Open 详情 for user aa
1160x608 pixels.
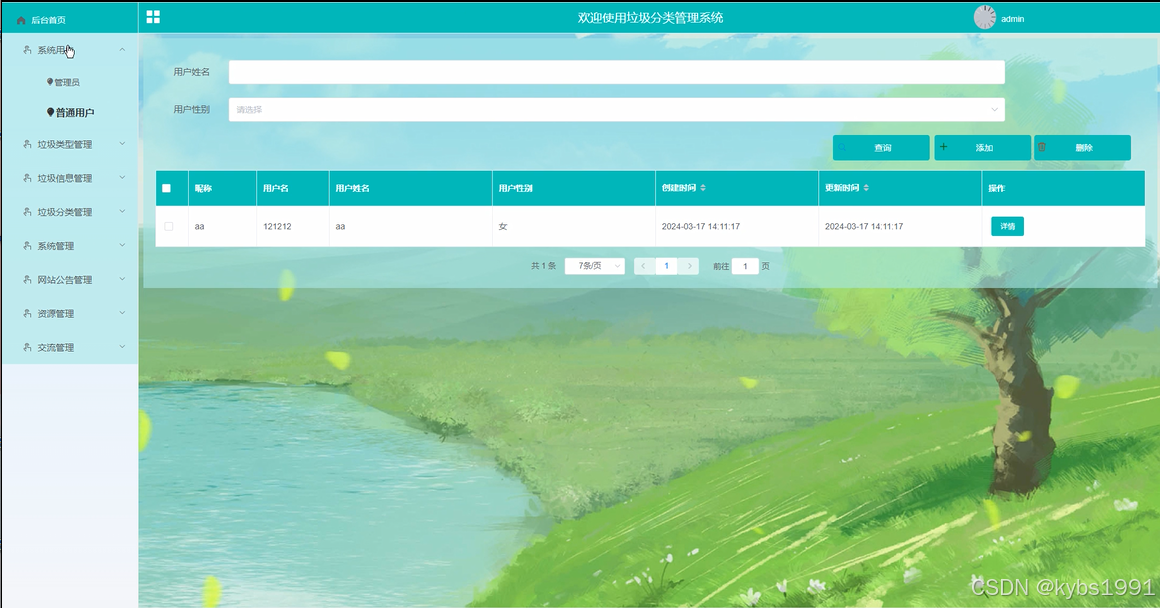(x=1007, y=226)
